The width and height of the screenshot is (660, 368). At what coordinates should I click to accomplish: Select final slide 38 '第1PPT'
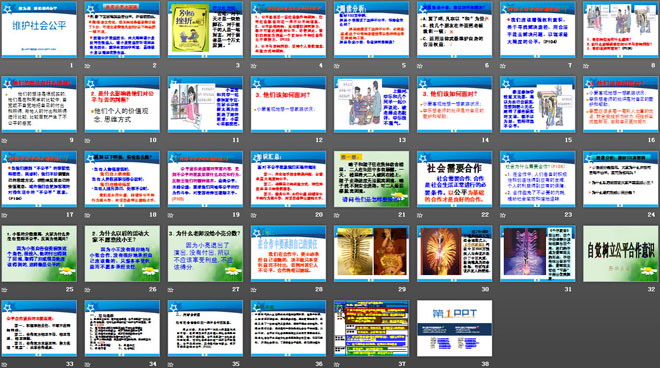[x=455, y=328]
